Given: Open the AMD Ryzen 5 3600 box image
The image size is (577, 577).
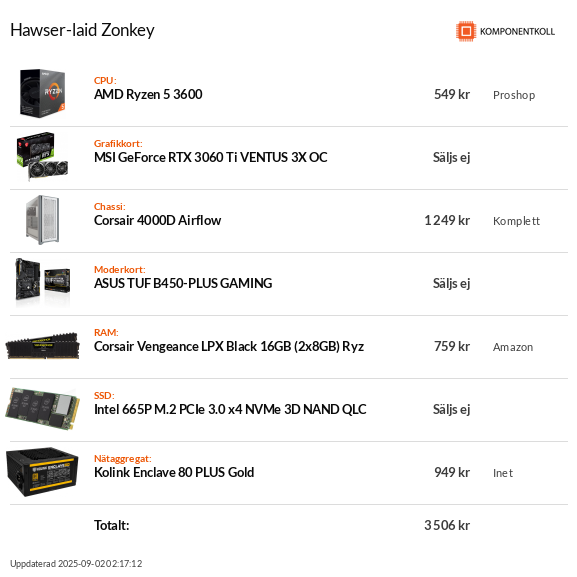Looking at the screenshot, I should coord(42,93).
